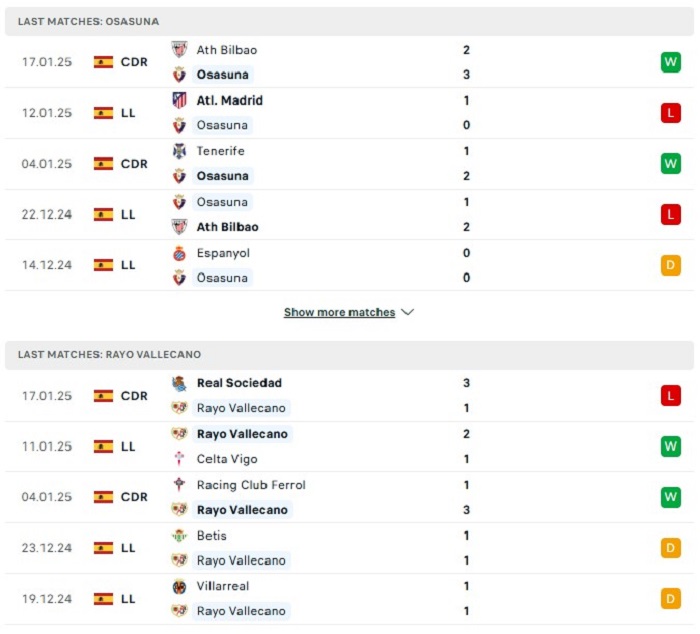Click the Atl. Madrid club crest
This screenshot has height=634, width=700.
(179, 100)
